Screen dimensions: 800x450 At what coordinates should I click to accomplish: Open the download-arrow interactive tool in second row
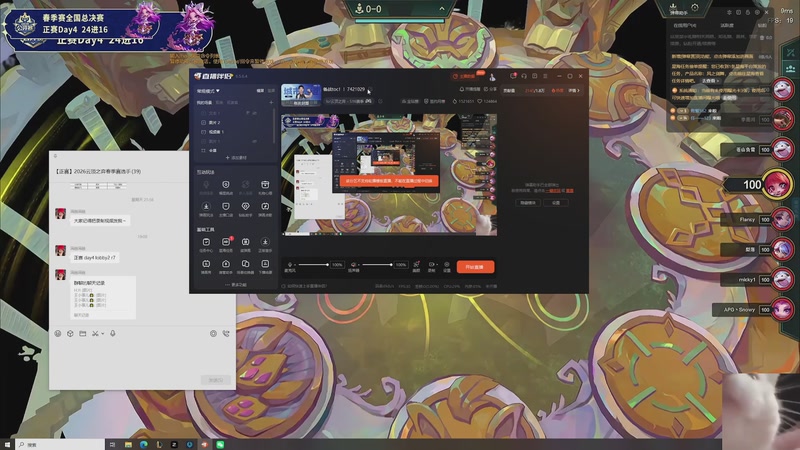click(206, 209)
